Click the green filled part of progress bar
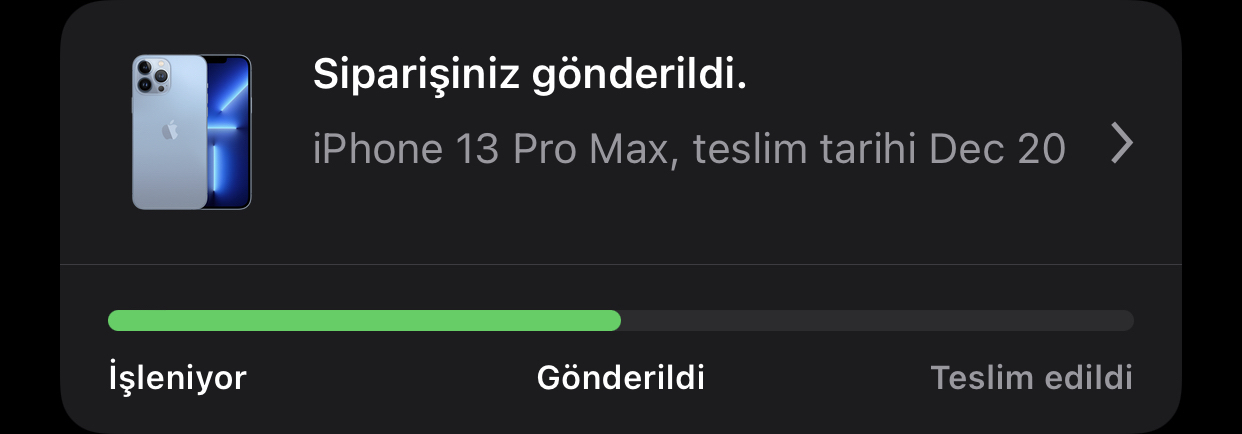Viewport: 1242px width, 434px height. click(364, 320)
